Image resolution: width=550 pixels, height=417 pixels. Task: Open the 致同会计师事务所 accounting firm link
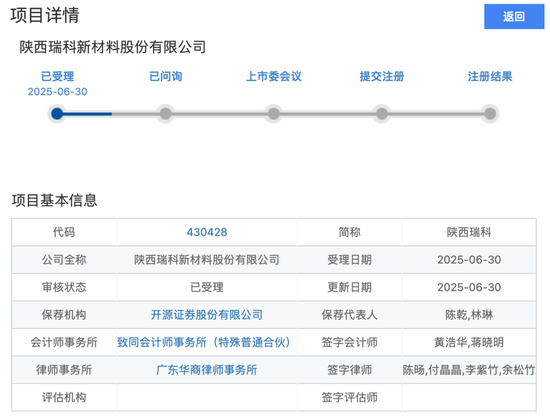204,342
